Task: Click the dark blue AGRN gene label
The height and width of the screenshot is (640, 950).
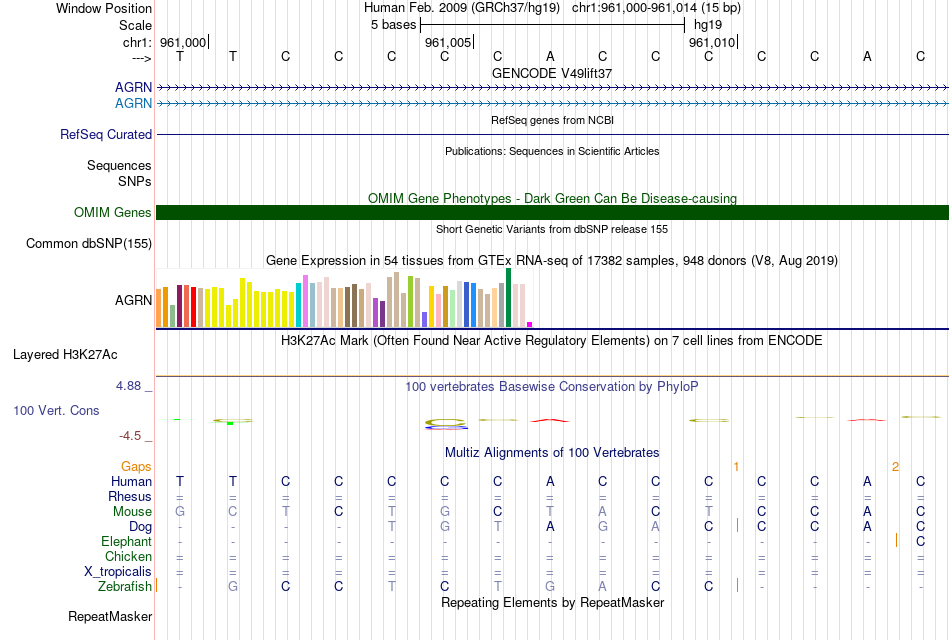Action: 133,87
